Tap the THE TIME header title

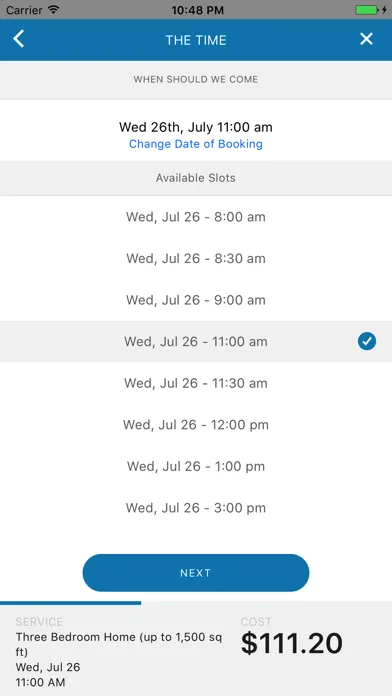196,40
